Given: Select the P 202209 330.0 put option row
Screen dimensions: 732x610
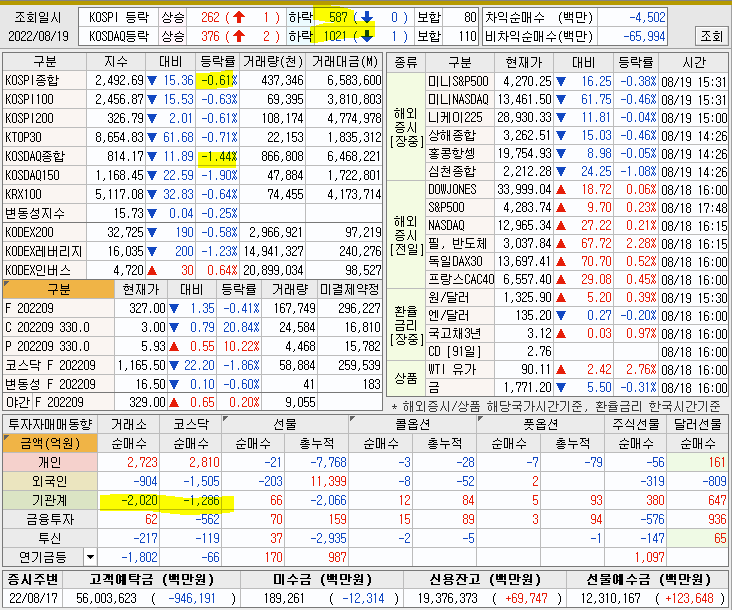Looking at the screenshot, I should 192,346.
